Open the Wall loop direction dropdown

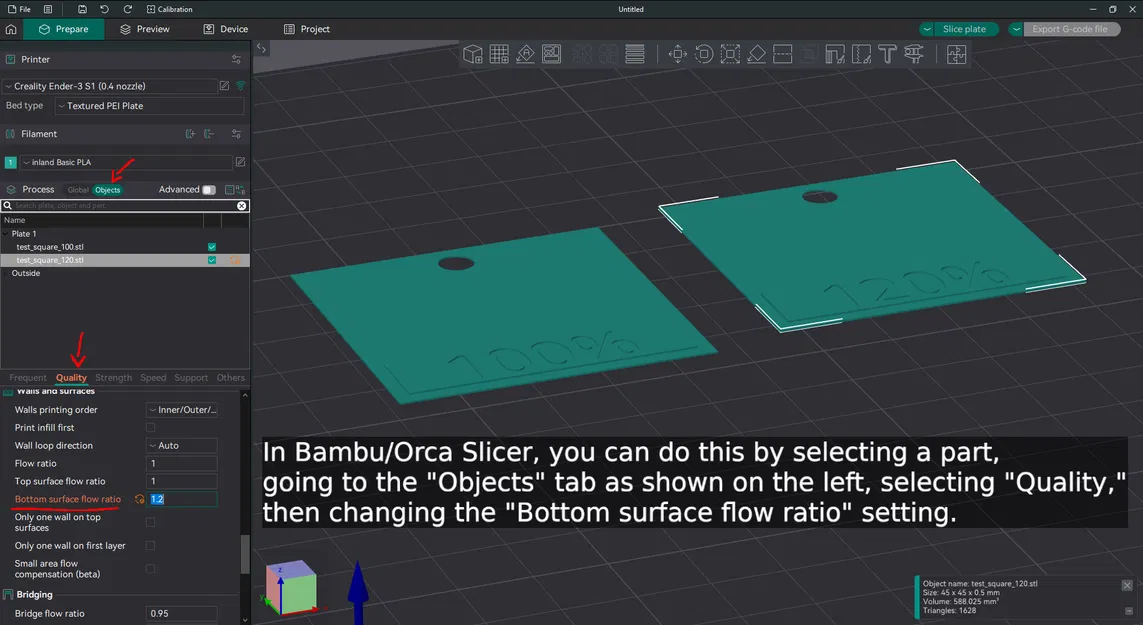pos(182,446)
